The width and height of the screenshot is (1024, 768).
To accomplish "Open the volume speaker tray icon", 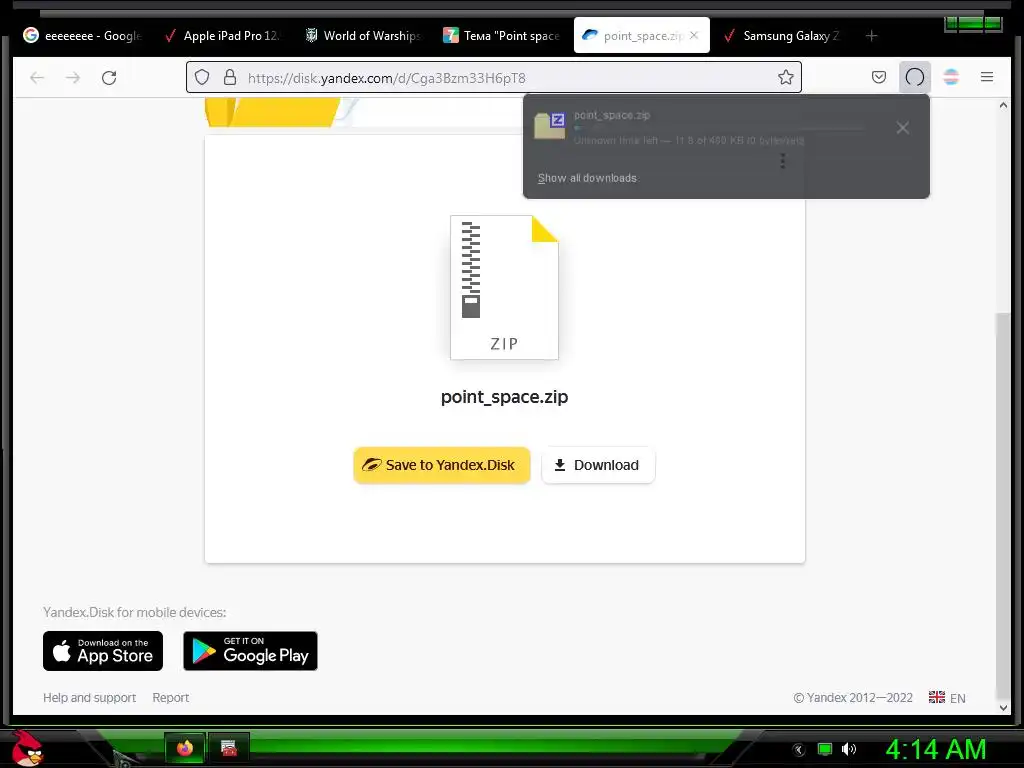I will (x=849, y=749).
